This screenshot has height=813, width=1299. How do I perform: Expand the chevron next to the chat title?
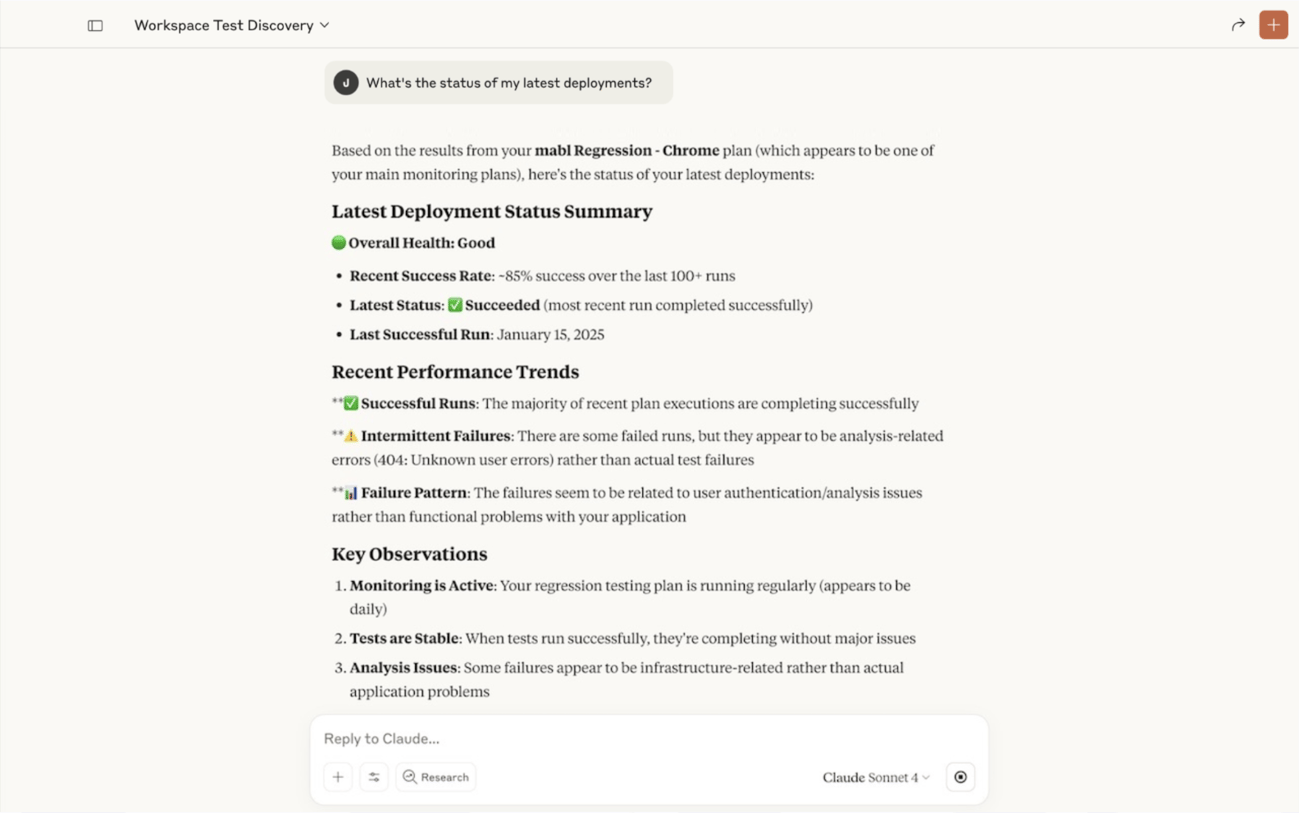click(325, 25)
